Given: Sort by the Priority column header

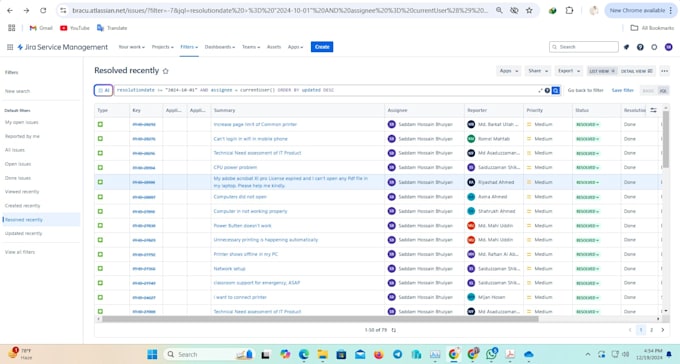Looking at the screenshot, I should (534, 110).
